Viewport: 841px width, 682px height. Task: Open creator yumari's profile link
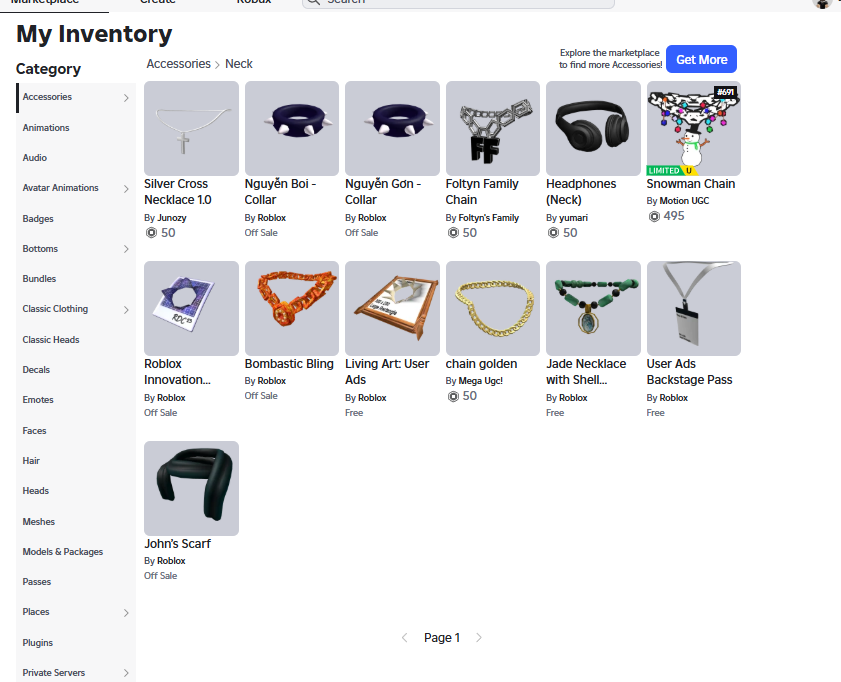[x=573, y=218]
